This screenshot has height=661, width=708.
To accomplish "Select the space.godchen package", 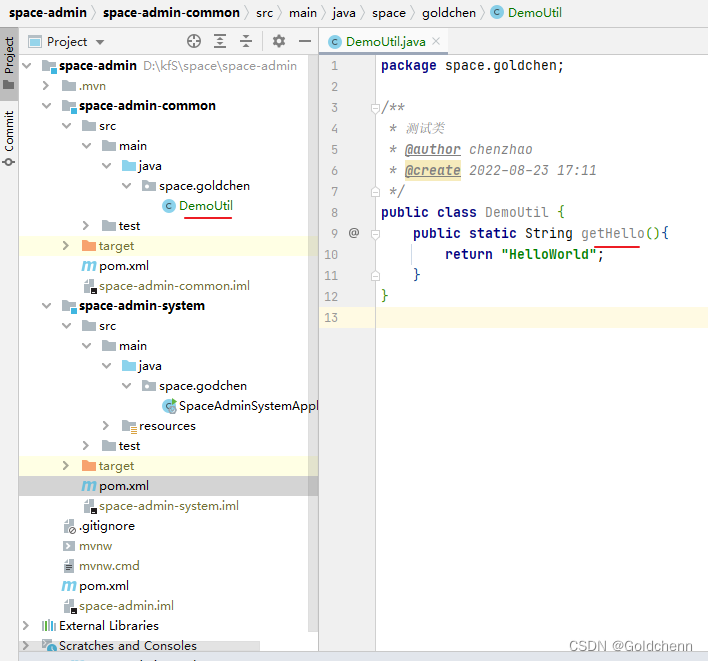I will (203, 386).
